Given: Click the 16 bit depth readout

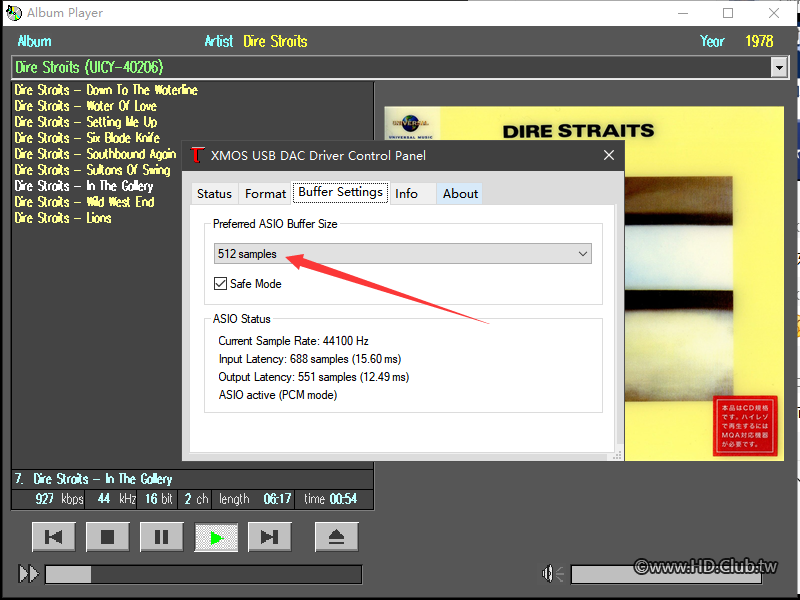Looking at the screenshot, I should click(159, 499).
